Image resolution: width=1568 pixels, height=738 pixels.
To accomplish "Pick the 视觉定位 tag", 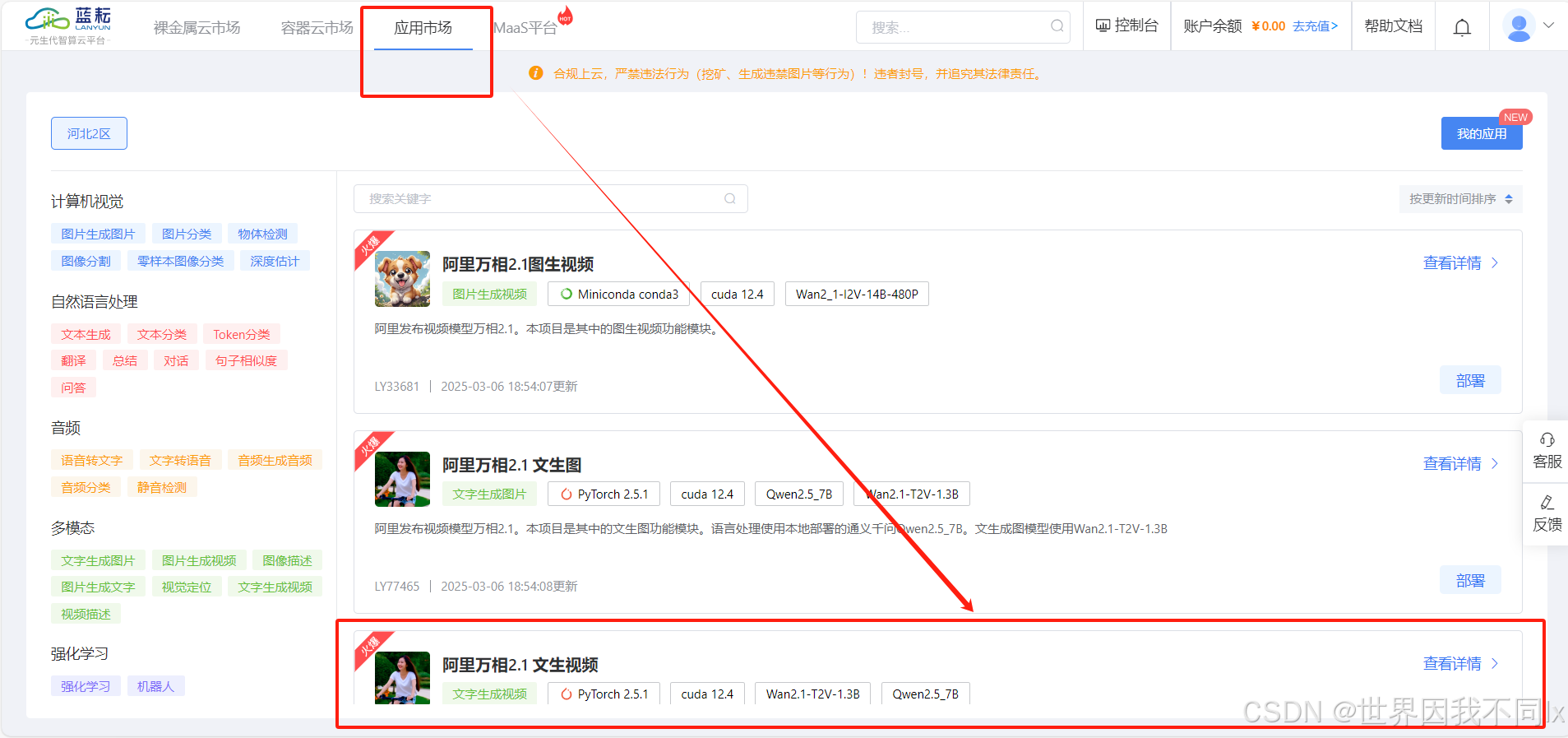I will [187, 587].
